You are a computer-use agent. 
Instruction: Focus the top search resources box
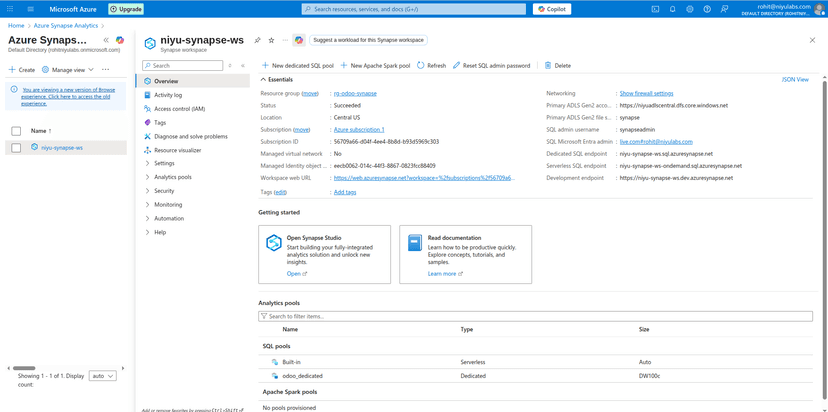pos(414,9)
